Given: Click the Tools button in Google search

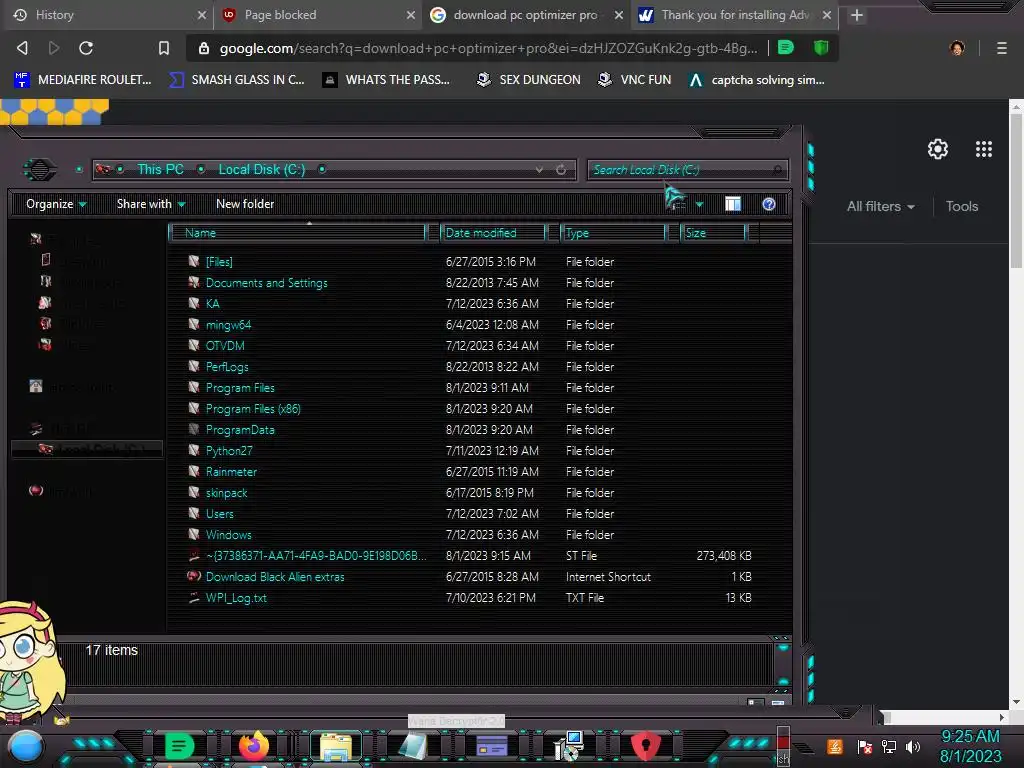Looking at the screenshot, I should click(962, 206).
